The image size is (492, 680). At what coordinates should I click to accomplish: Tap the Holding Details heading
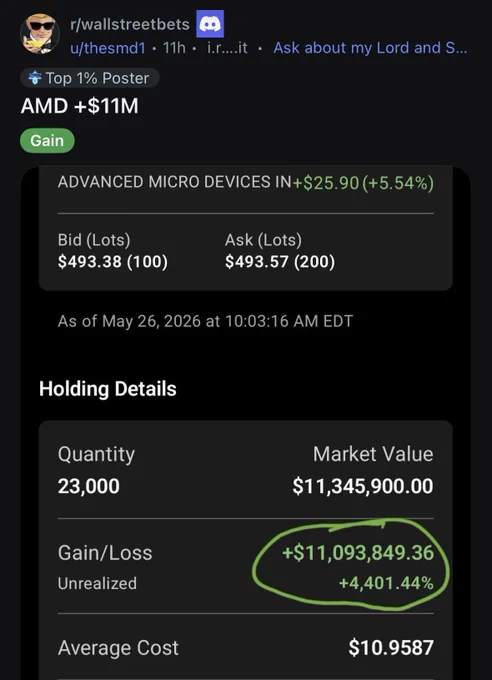tap(108, 389)
